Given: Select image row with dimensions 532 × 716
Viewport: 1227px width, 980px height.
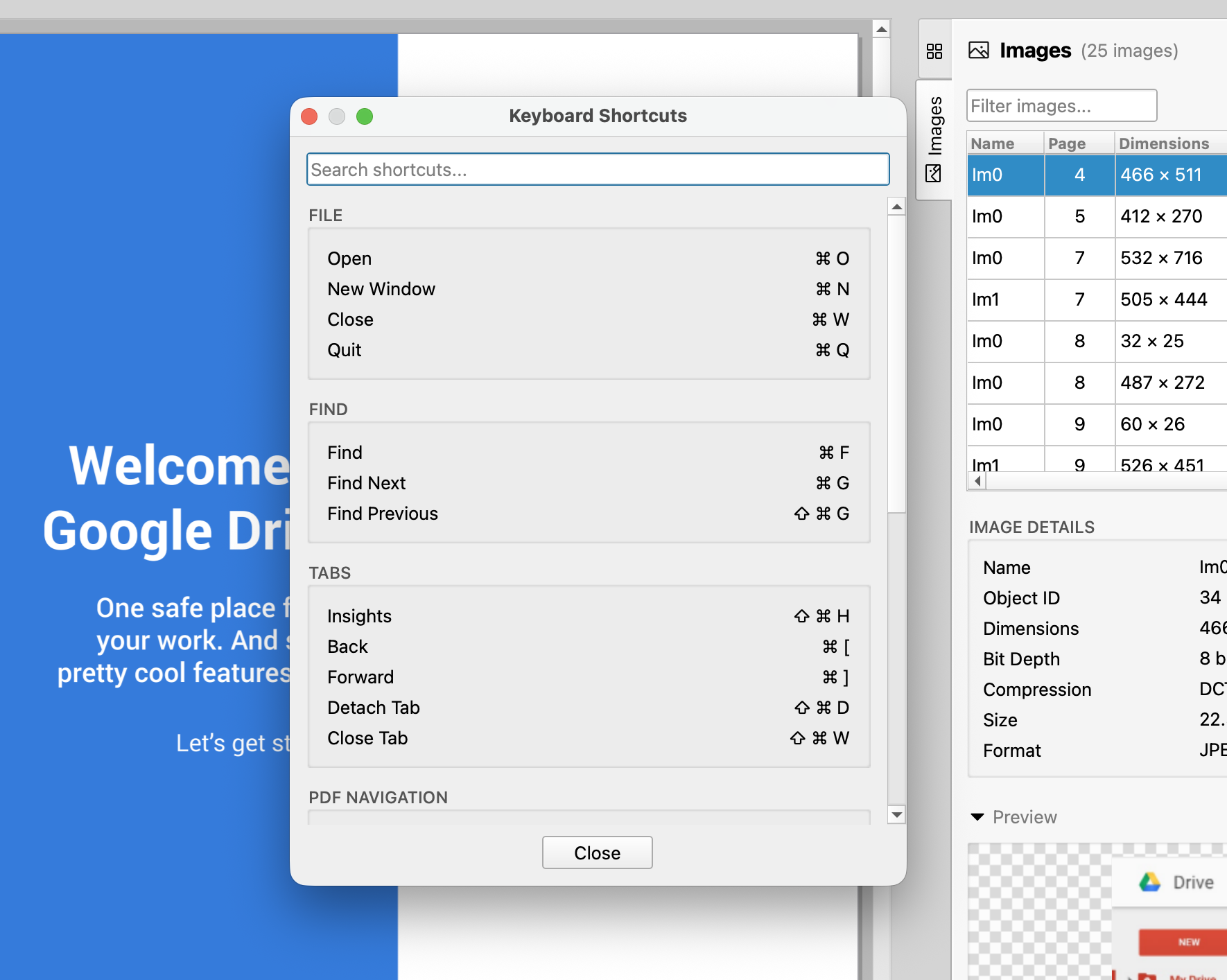Looking at the screenshot, I should coord(1097,258).
